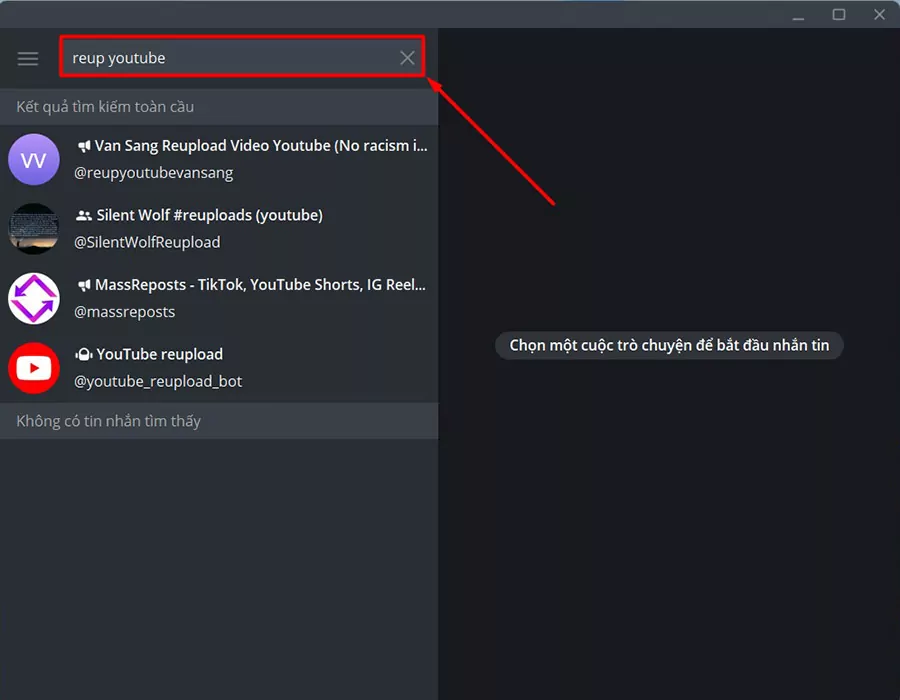This screenshot has width=900, height=700.
Task: Maximize the Telegram window
Action: [x=839, y=14]
